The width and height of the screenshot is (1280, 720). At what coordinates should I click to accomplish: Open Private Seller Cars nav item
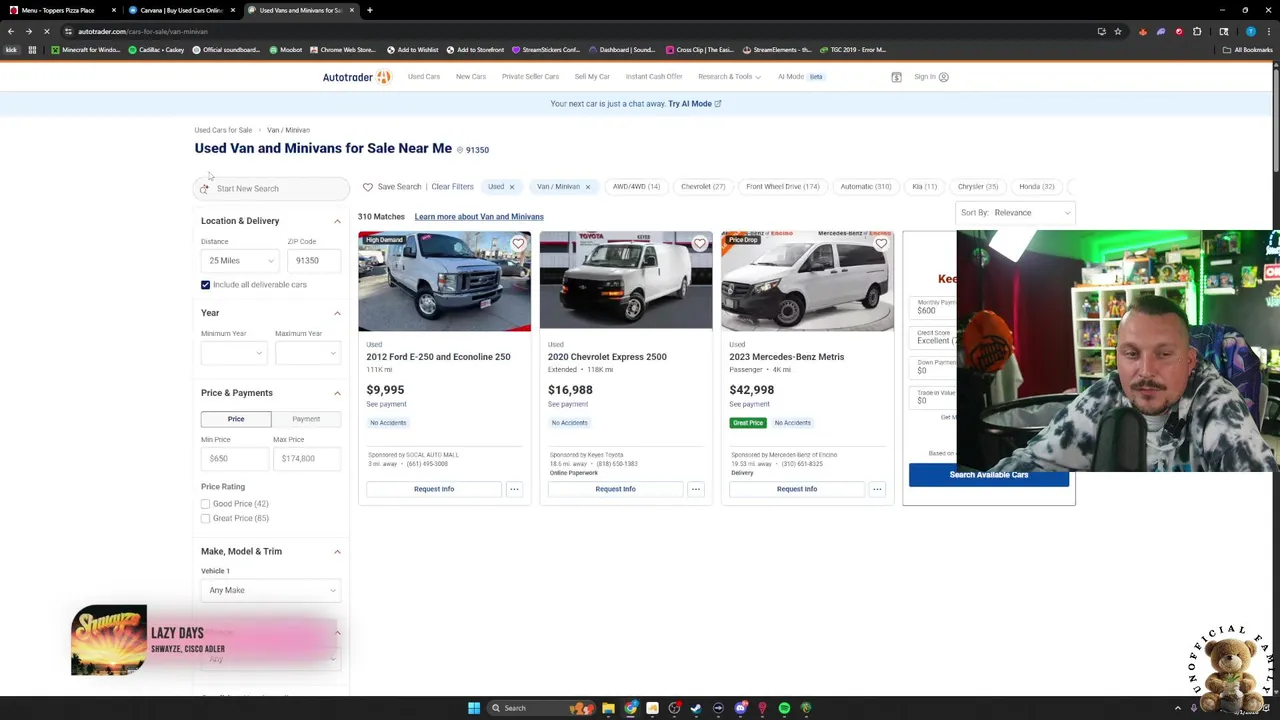pyautogui.click(x=530, y=77)
